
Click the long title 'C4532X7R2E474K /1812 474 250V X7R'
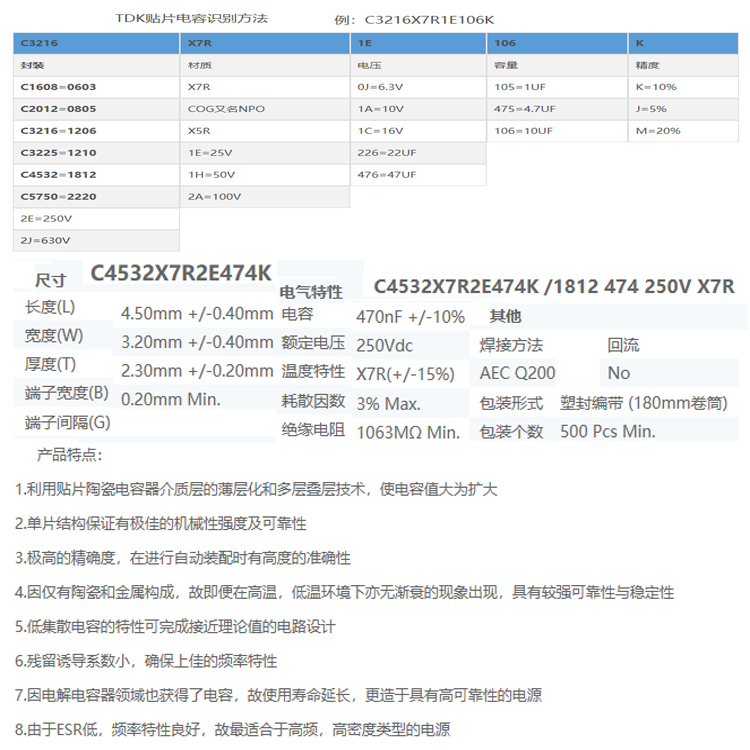(x=554, y=287)
